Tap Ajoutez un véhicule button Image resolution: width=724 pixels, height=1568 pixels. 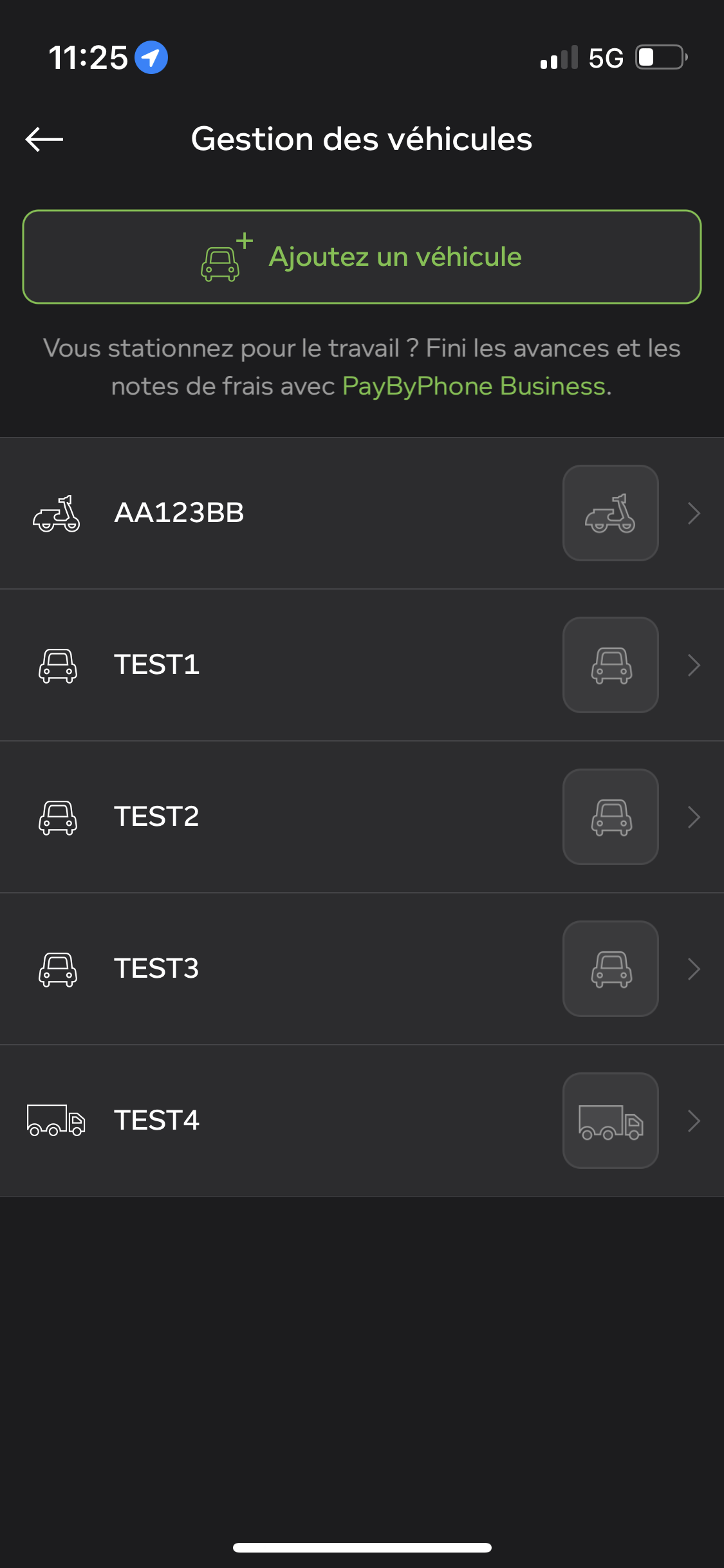tap(362, 257)
